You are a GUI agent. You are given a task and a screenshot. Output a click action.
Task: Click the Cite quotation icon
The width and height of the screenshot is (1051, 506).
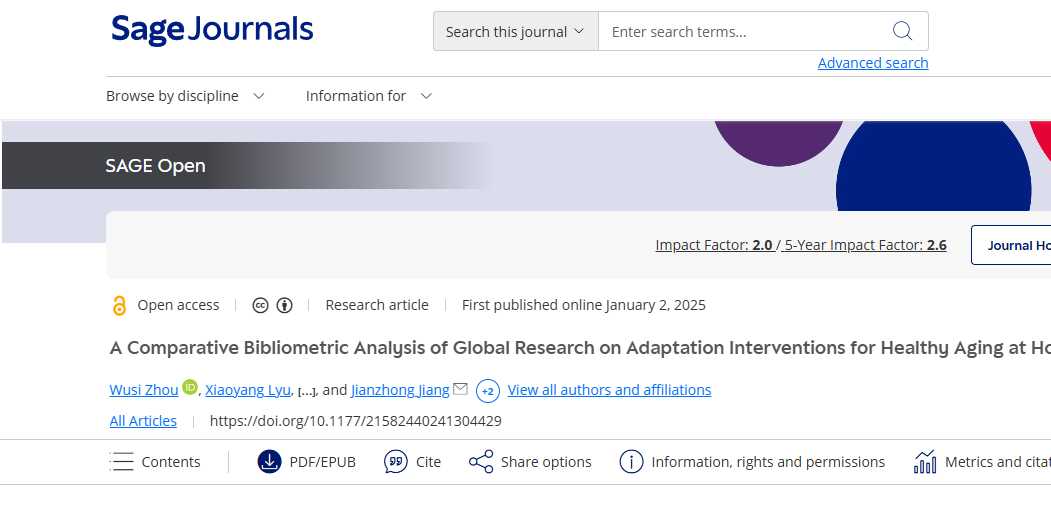click(x=396, y=462)
